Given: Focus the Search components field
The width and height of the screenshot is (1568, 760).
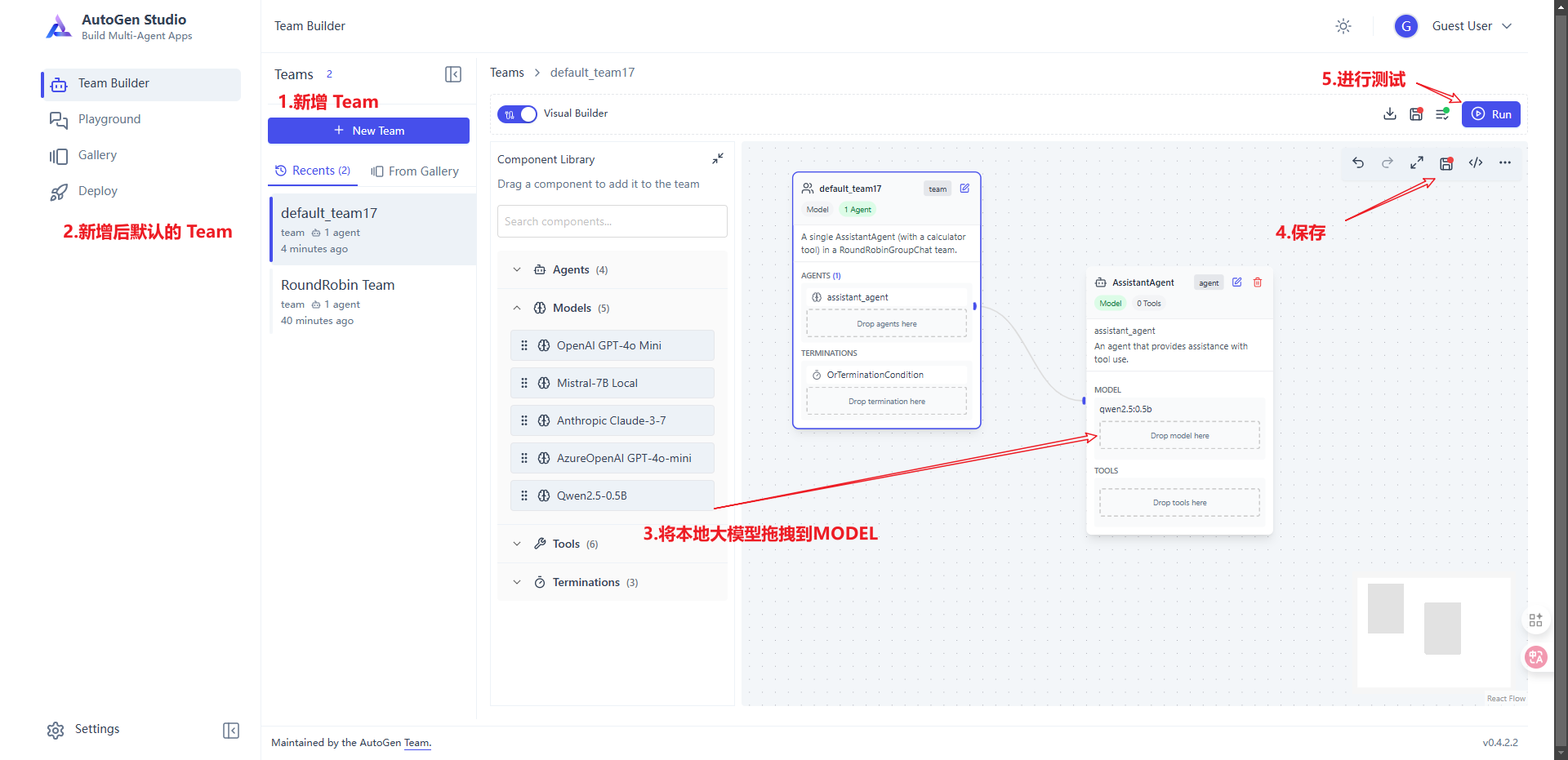Looking at the screenshot, I should pos(612,221).
